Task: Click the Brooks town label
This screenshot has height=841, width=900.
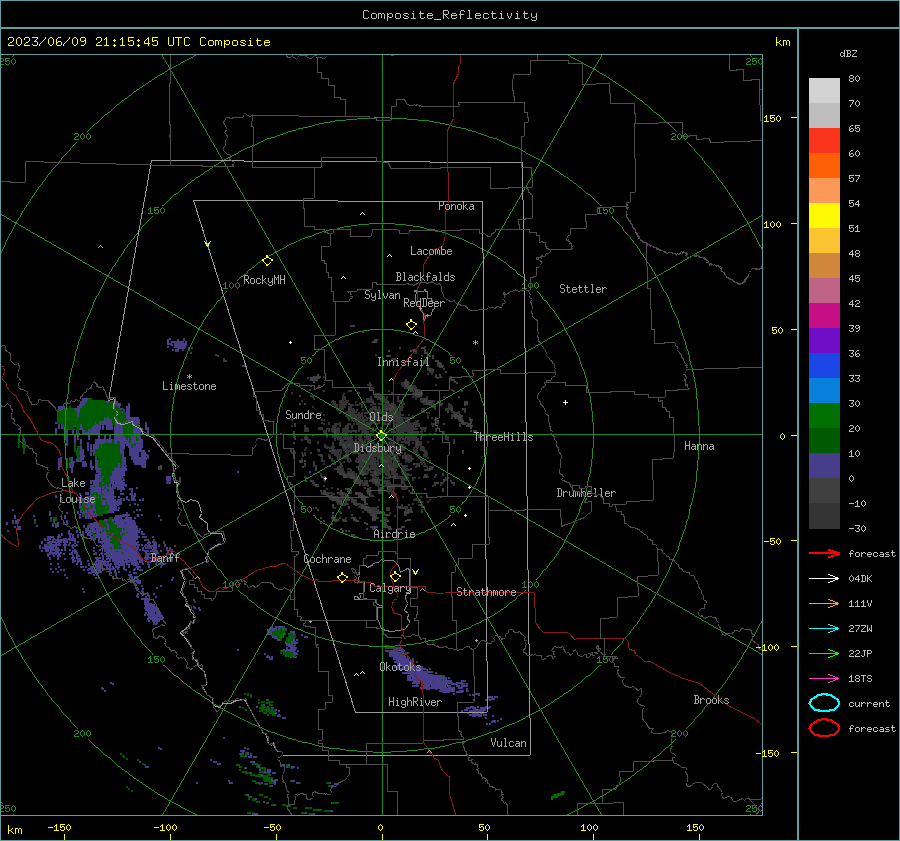Action: [x=711, y=700]
